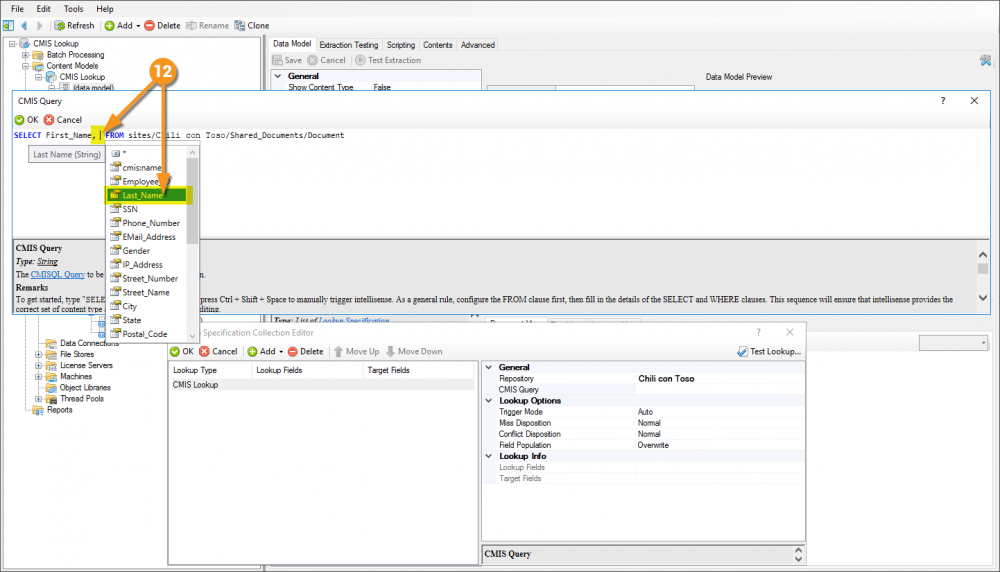The width and height of the screenshot is (1000, 572).
Task: Click the remarks panel scrollbar up arrow
Action: [x=983, y=255]
